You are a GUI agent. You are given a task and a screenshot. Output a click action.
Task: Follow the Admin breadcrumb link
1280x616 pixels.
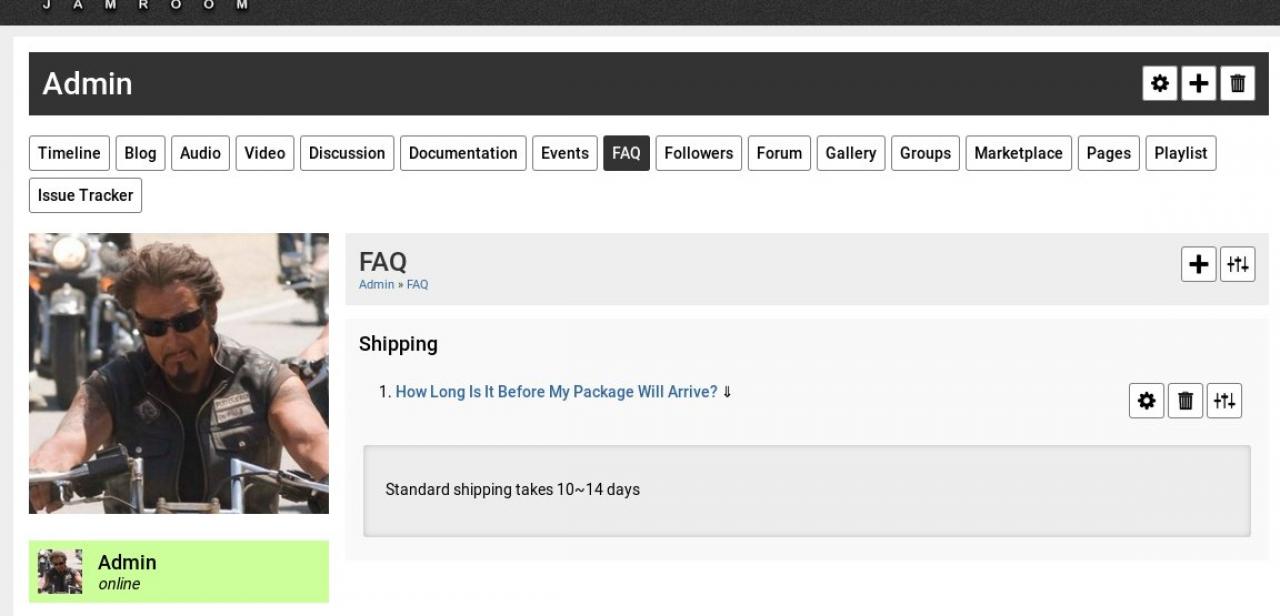tap(376, 285)
